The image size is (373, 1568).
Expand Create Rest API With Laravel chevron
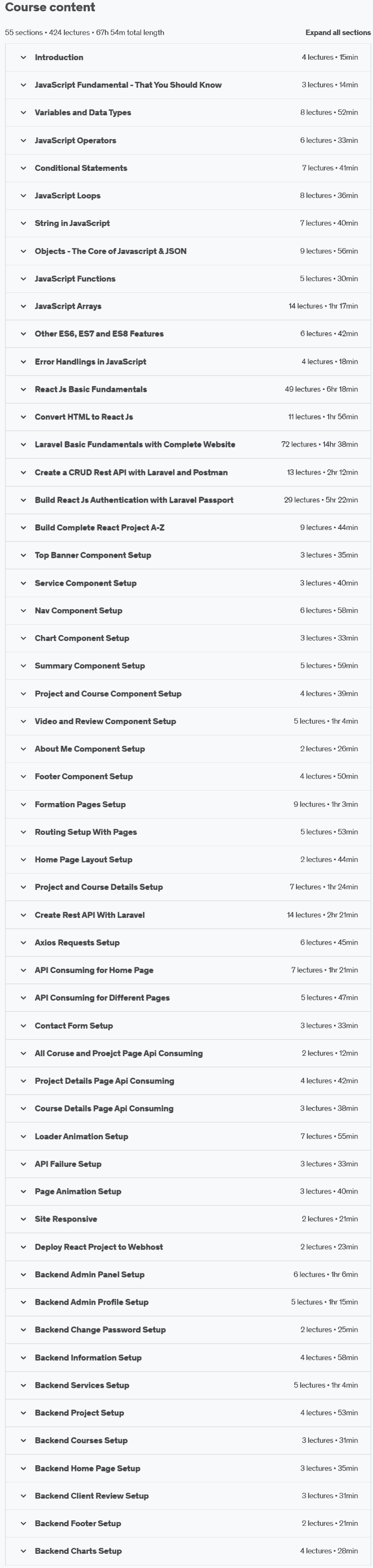pyautogui.click(x=23, y=915)
